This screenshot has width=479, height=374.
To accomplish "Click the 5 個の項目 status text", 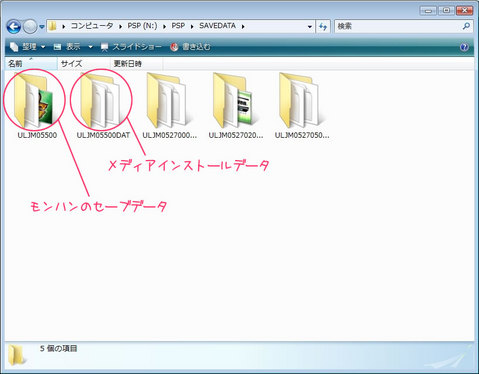I will click(59, 349).
